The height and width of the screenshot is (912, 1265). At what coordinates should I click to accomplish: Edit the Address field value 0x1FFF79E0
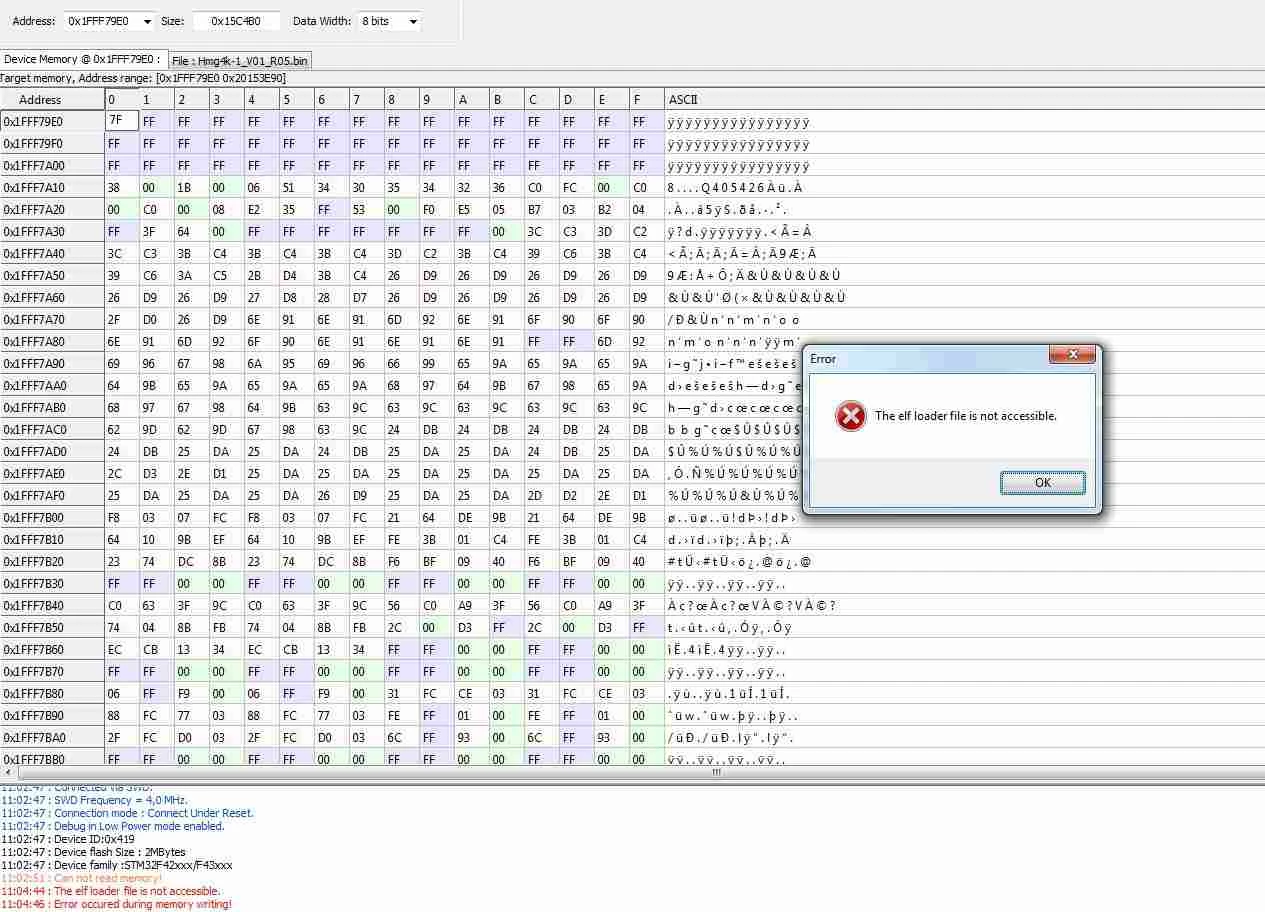pyautogui.click(x=103, y=21)
